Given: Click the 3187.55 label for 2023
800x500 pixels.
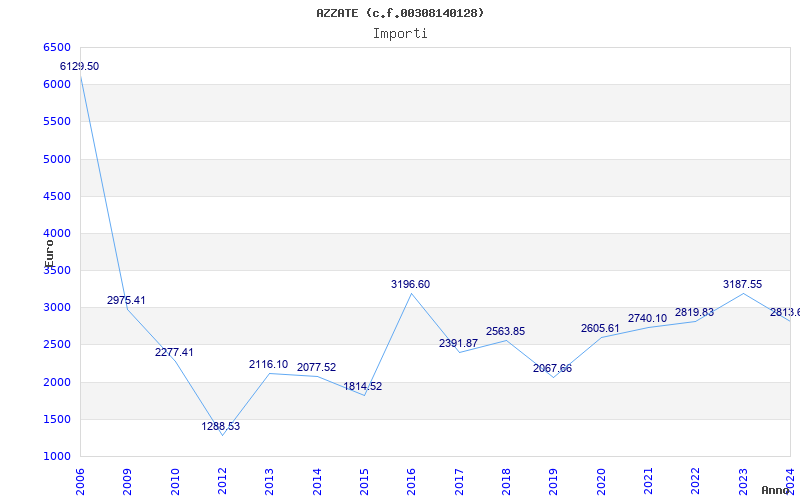Looking at the screenshot, I should (x=742, y=284).
